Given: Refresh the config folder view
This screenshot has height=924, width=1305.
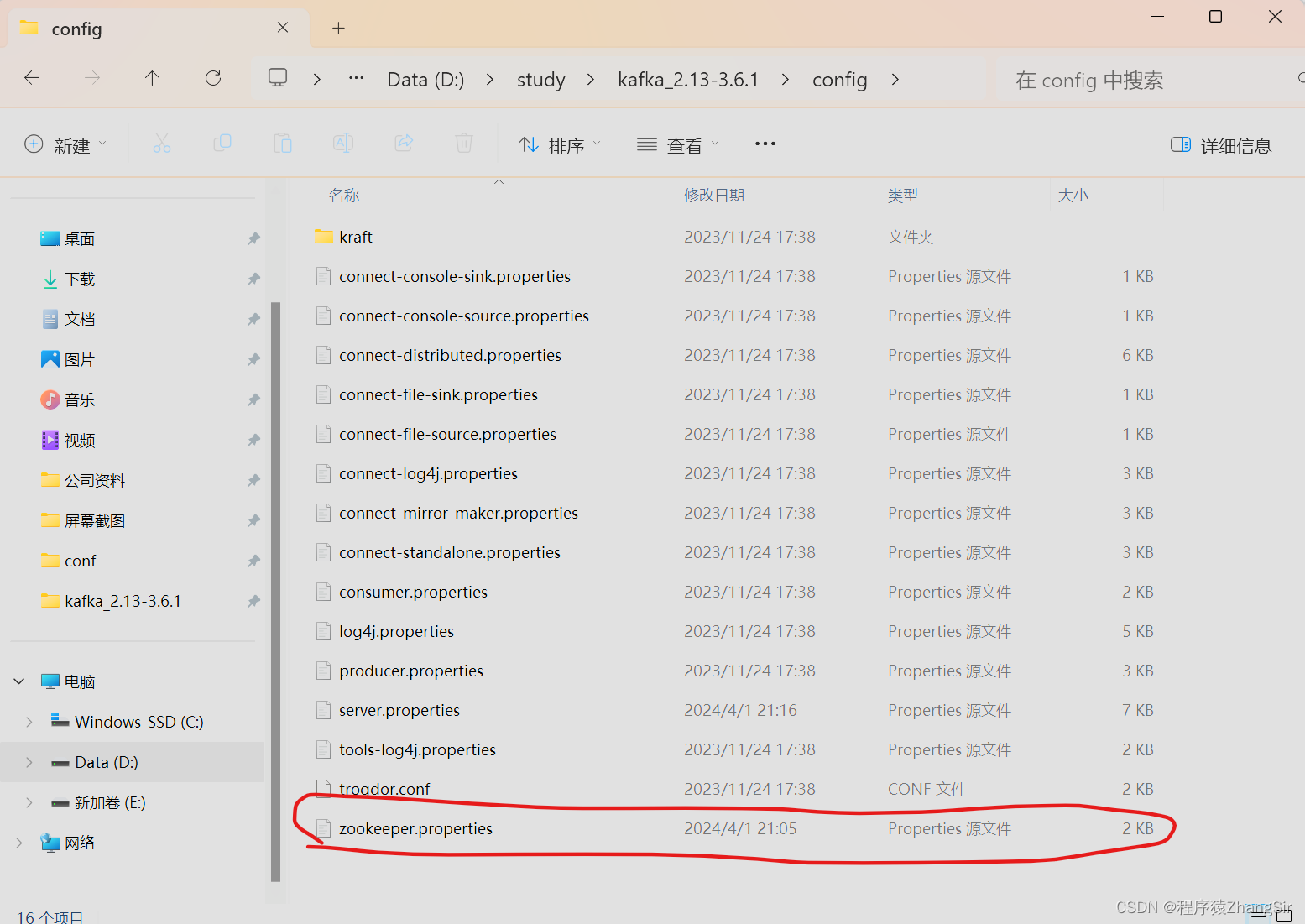Looking at the screenshot, I should click(x=213, y=78).
